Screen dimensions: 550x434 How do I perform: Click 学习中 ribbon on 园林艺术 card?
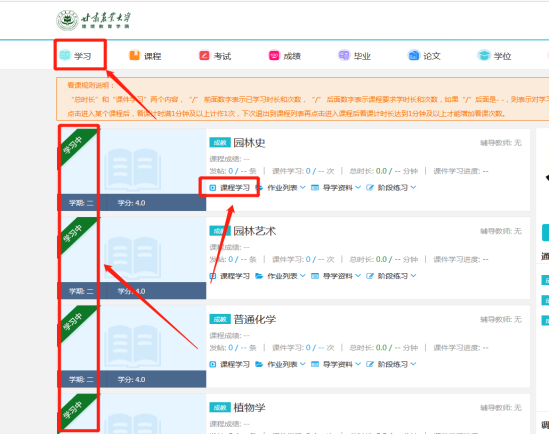(73, 233)
